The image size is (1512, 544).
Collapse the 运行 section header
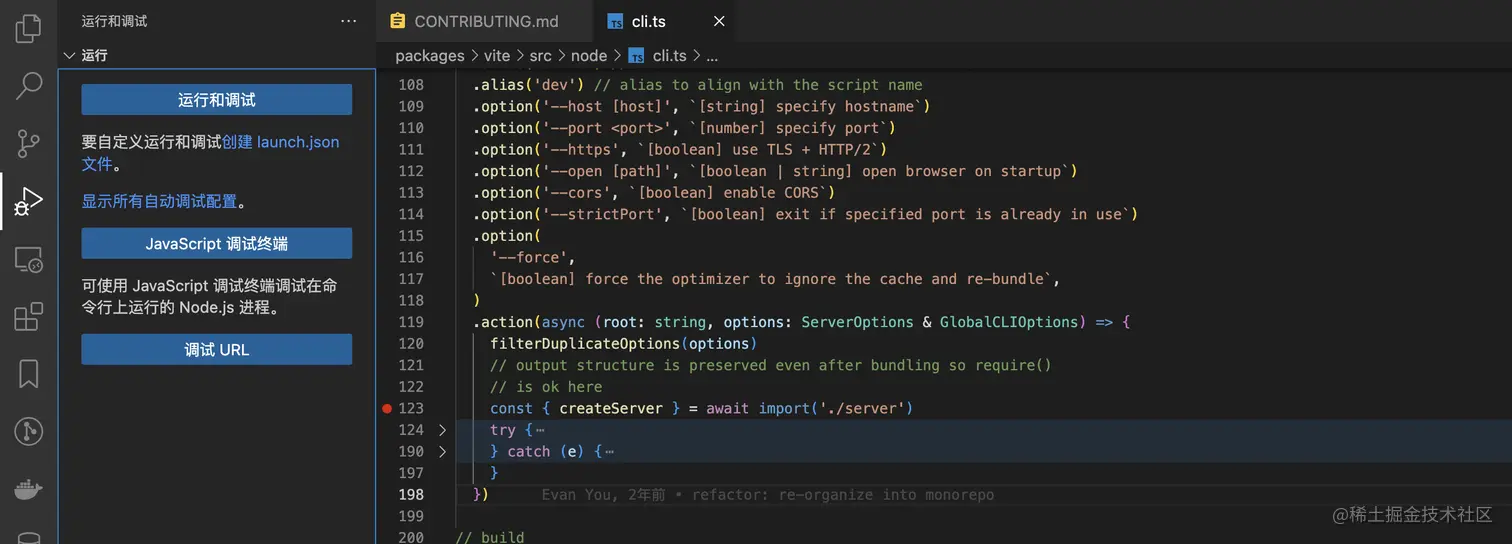[217, 56]
